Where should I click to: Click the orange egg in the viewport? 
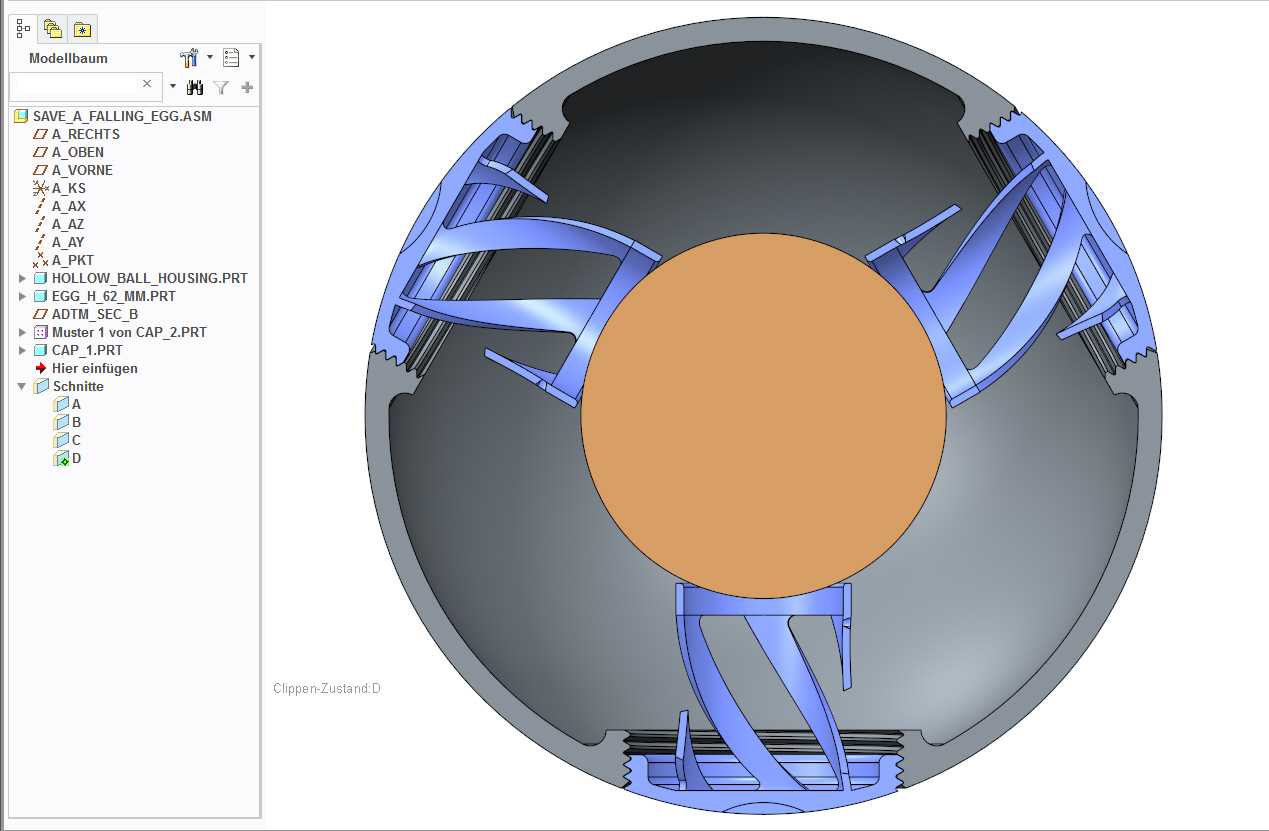(763, 417)
